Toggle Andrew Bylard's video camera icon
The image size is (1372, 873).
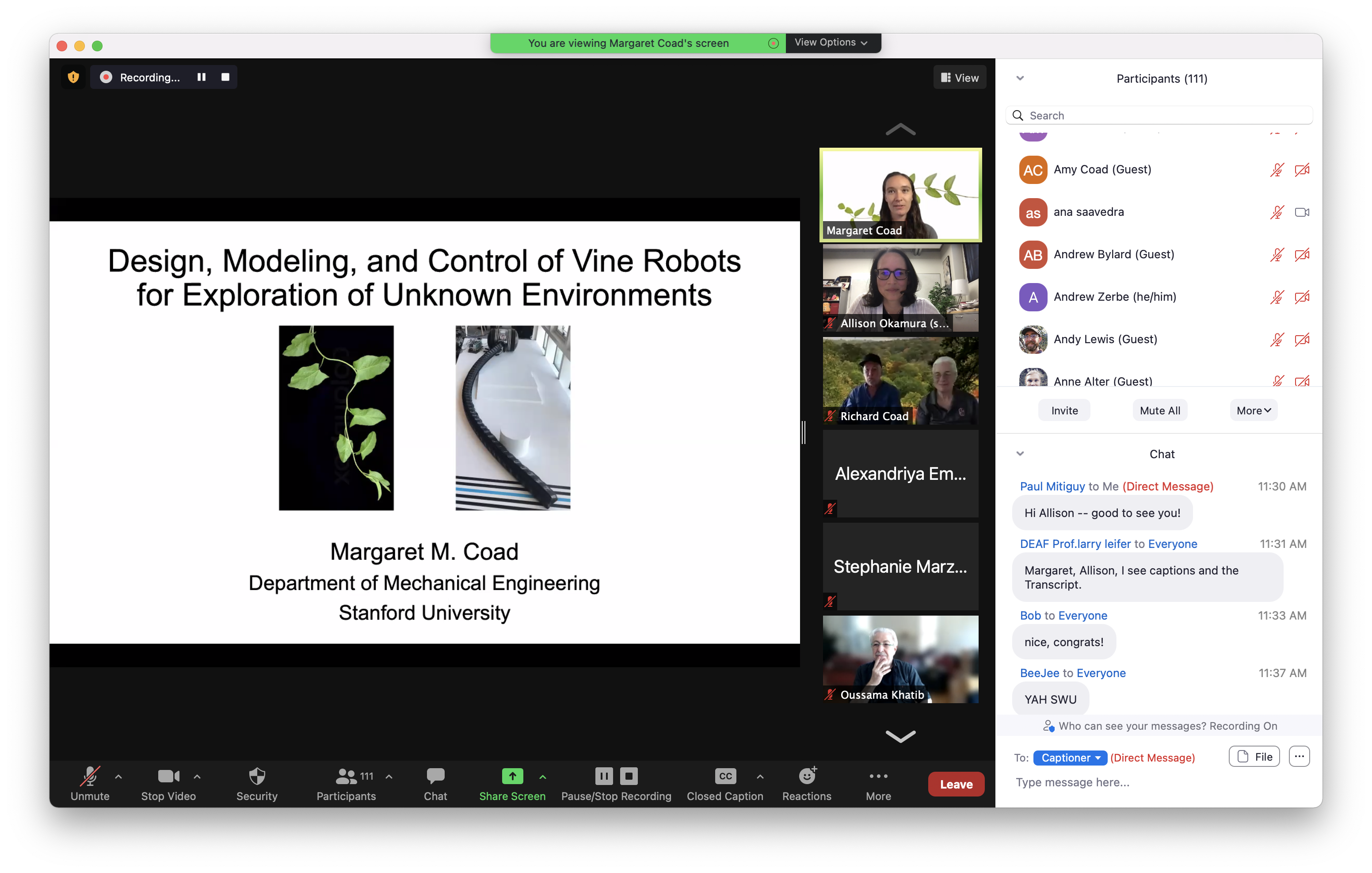(1302, 255)
